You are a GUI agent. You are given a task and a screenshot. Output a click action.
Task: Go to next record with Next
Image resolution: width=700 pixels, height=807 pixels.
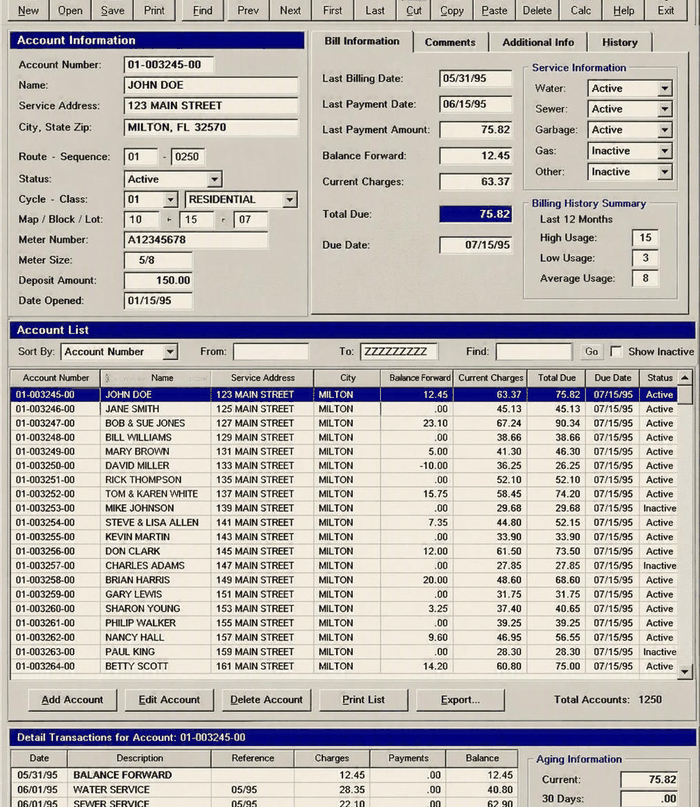[x=290, y=10]
